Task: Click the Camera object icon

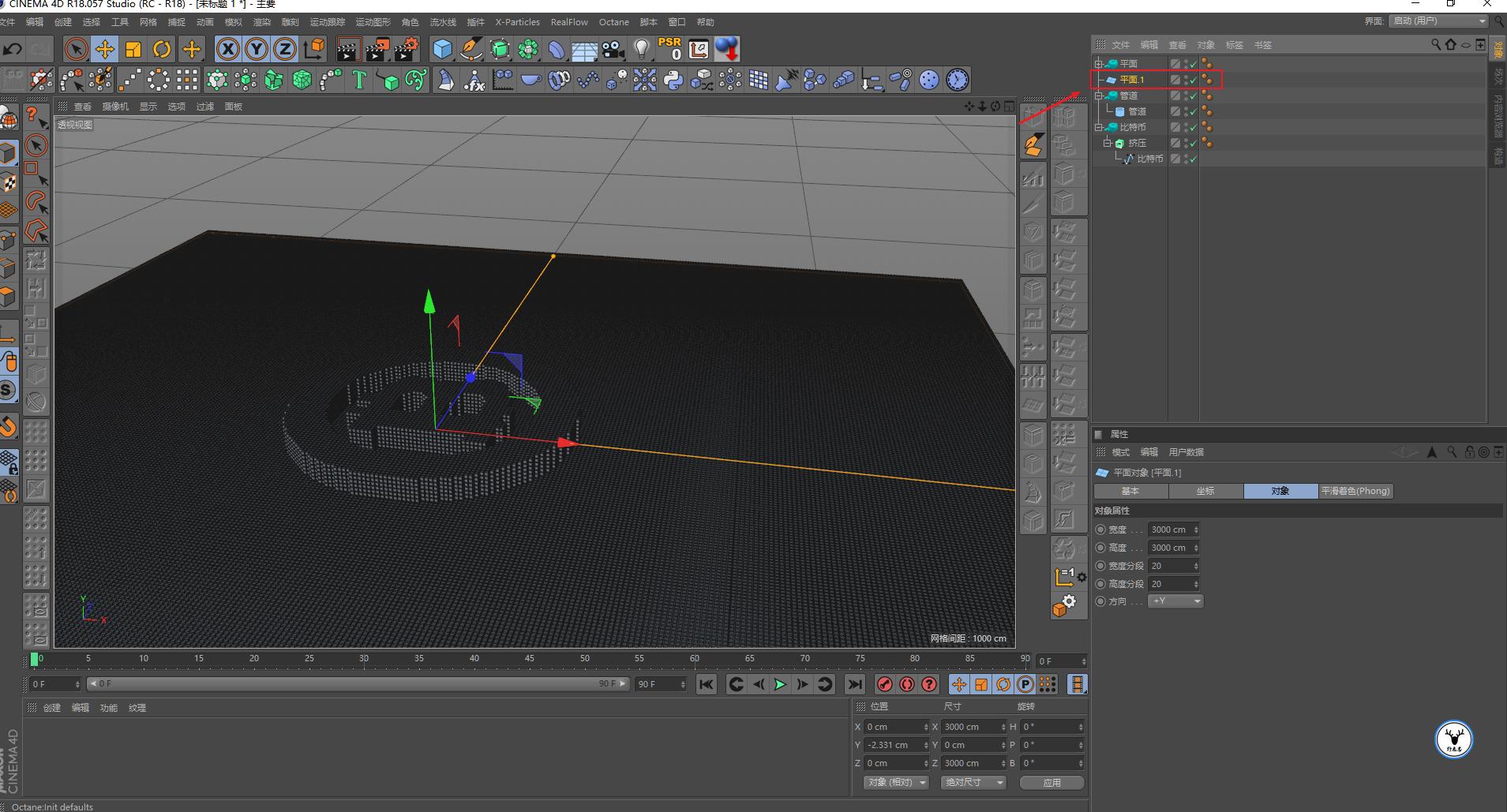Action: click(x=613, y=50)
